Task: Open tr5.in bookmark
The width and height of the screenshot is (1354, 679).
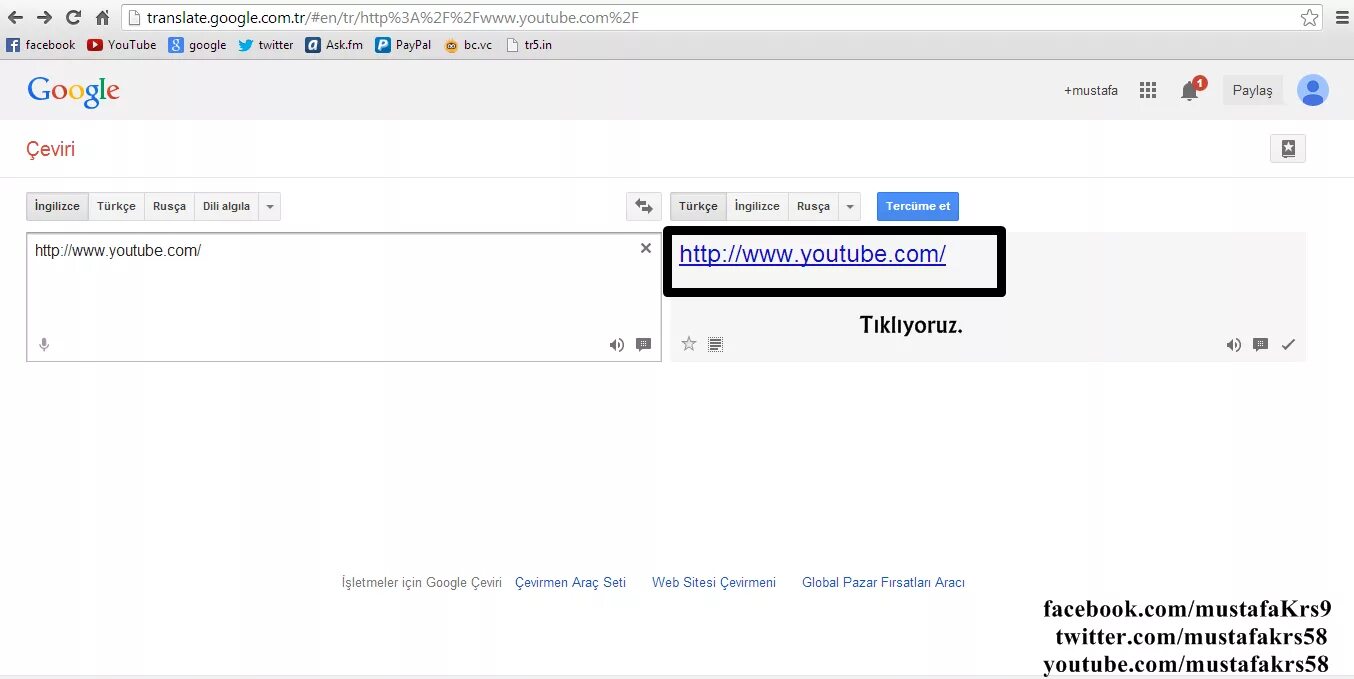Action: 530,45
